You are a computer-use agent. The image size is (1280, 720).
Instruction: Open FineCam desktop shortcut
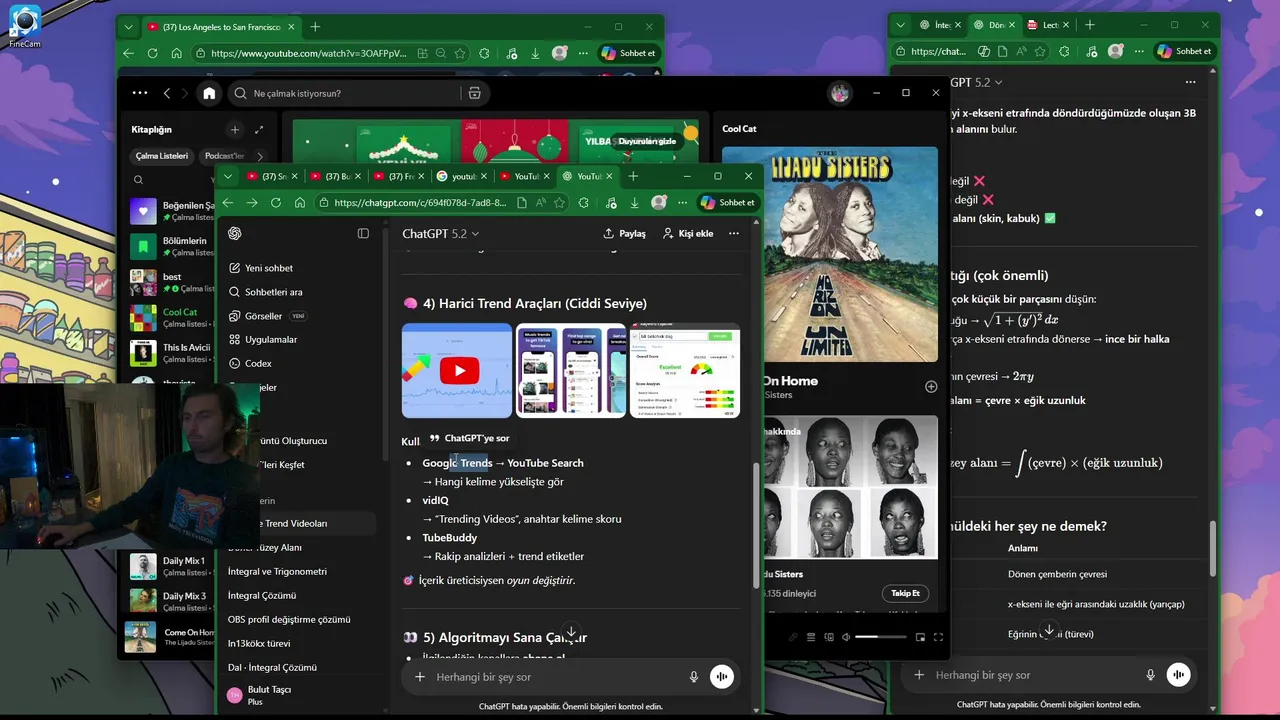24,27
